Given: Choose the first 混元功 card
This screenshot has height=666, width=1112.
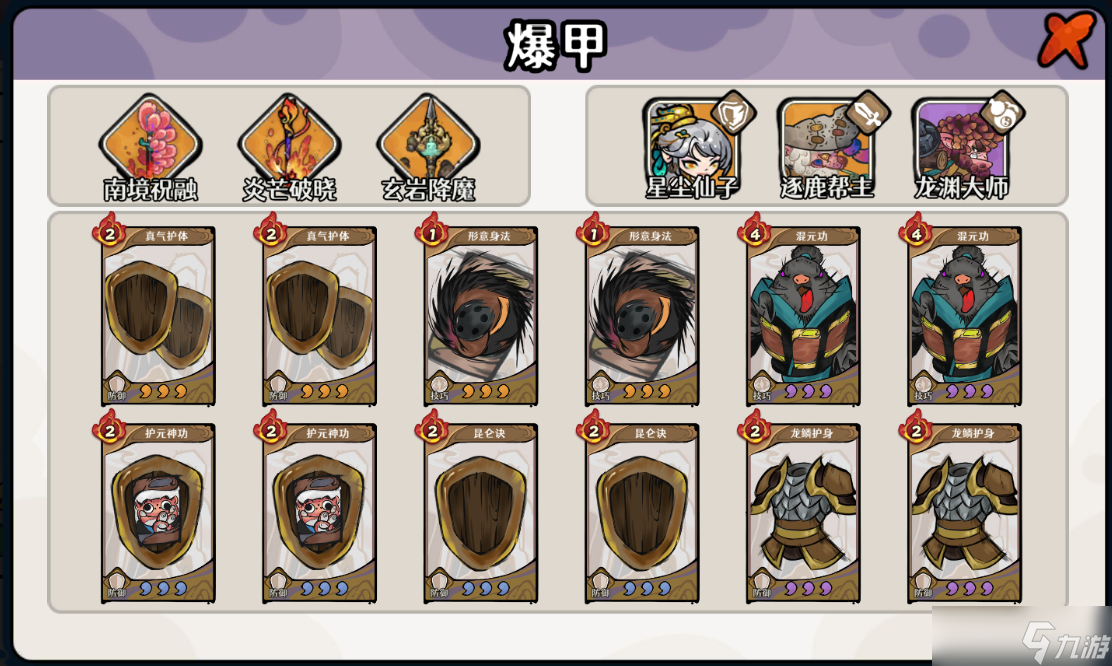Looking at the screenshot, I should (802, 312).
